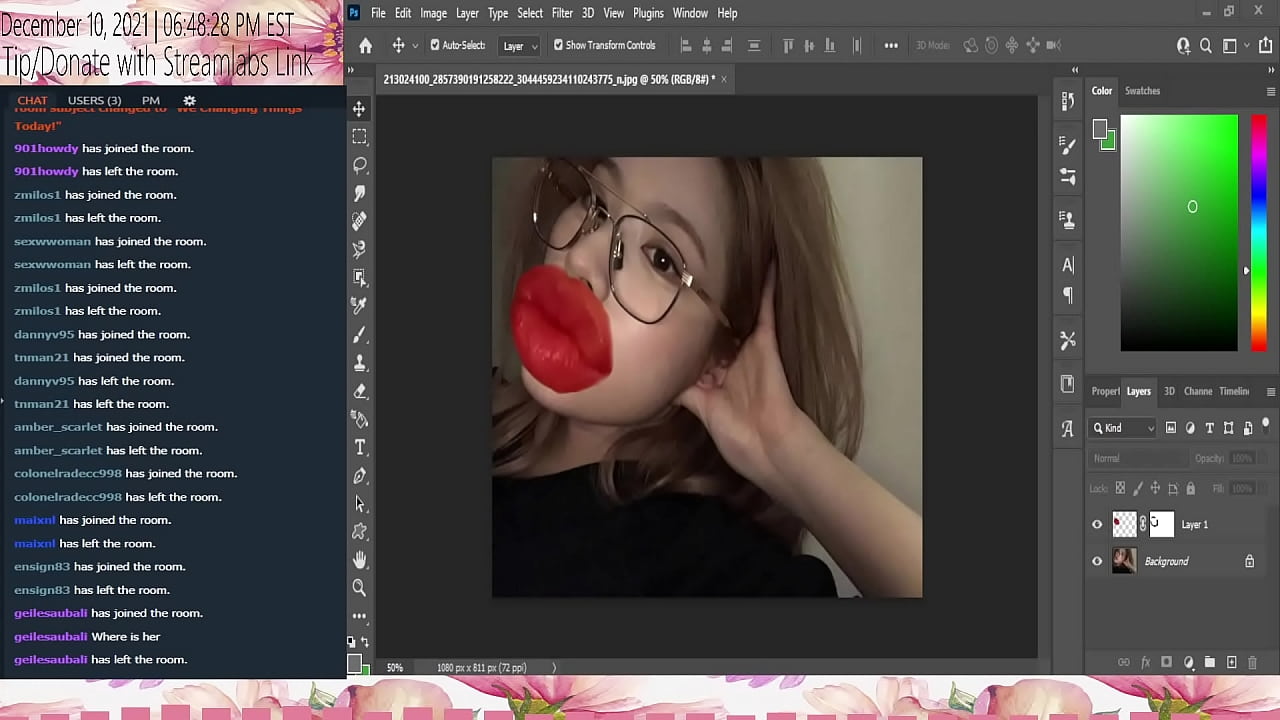Choose the Hand tool
Screen dimensions: 1280x720
click(360, 560)
